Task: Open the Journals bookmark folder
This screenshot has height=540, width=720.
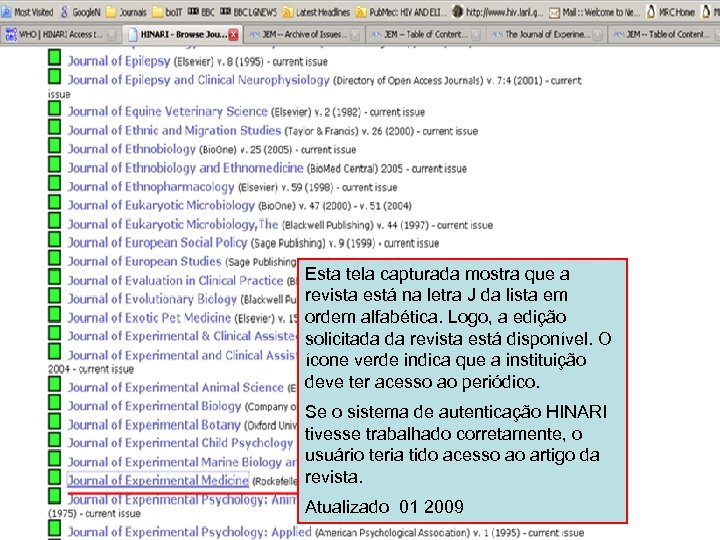Action: click(126, 12)
